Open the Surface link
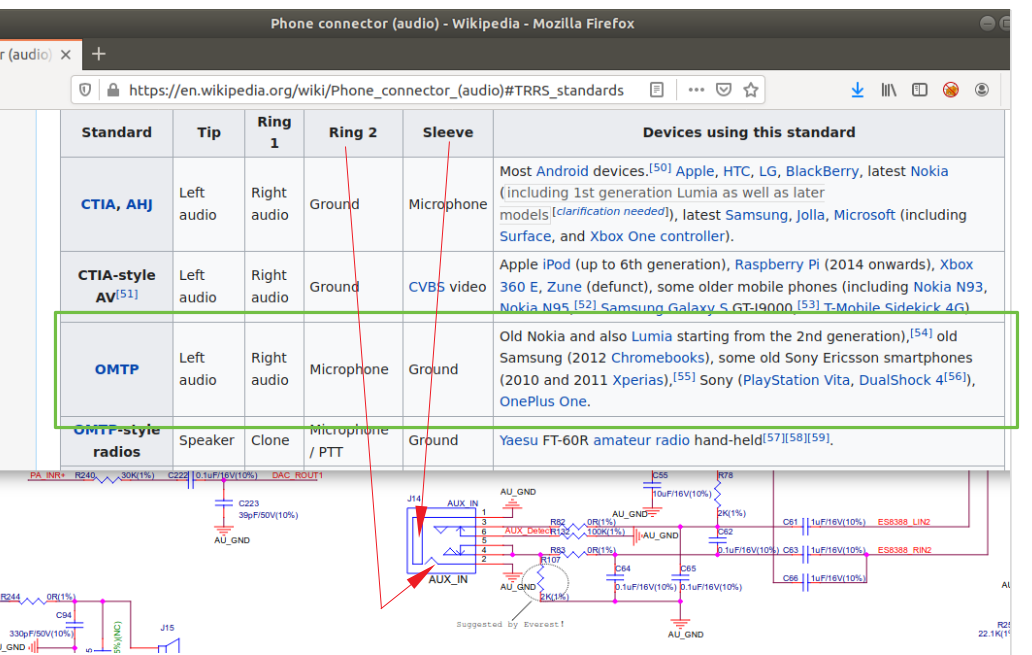This screenshot has width=1032, height=655. 525,236
